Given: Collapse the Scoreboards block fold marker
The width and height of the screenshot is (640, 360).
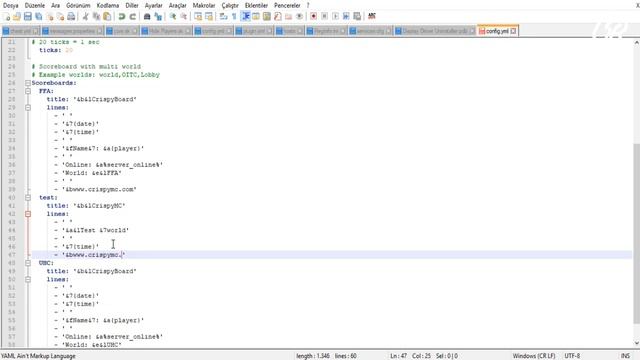Looking at the screenshot, I should coord(28,83).
